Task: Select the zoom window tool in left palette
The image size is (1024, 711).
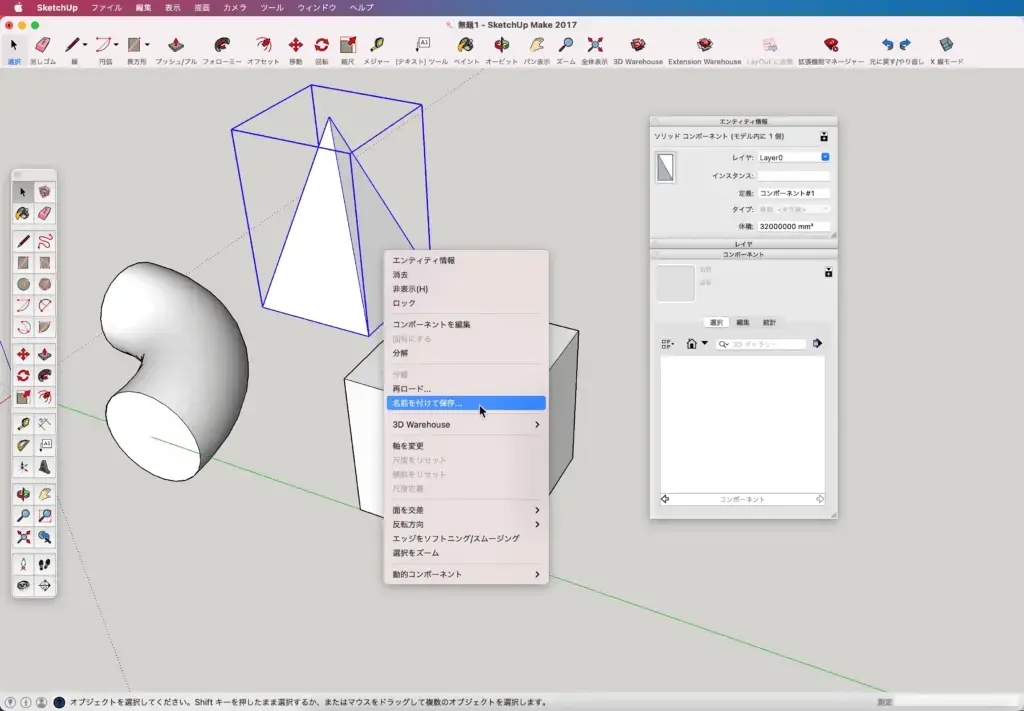Action: point(44,515)
